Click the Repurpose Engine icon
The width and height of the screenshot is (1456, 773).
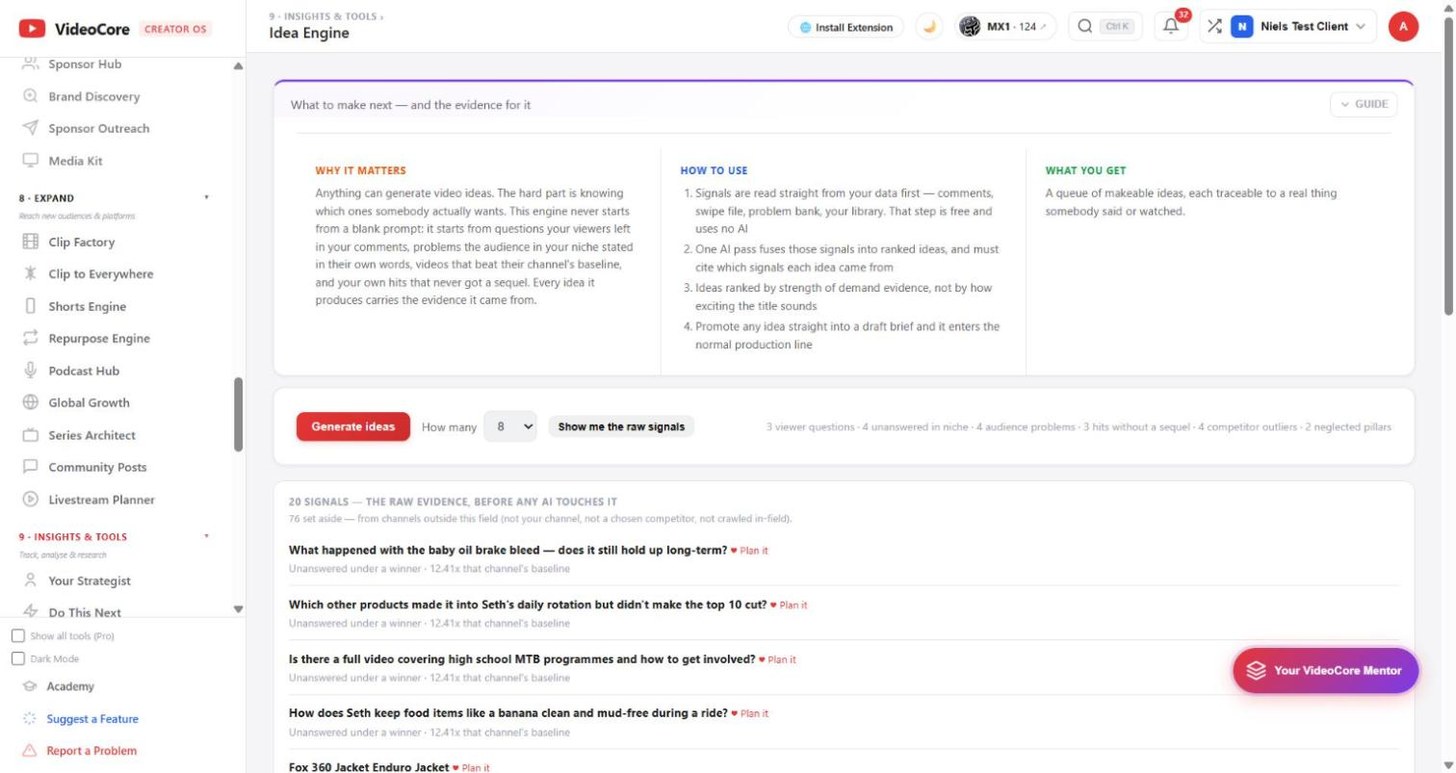click(x=30, y=339)
